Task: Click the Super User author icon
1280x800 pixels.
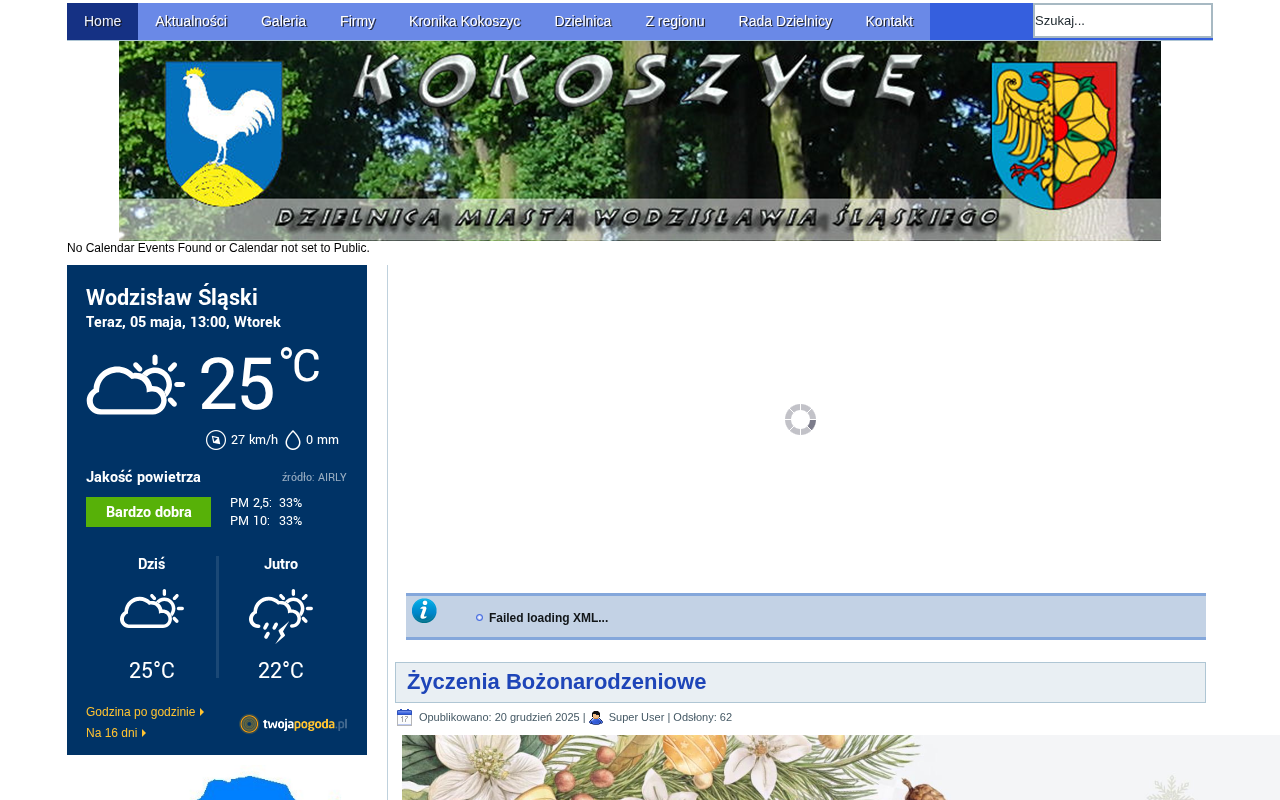Action: point(596,717)
